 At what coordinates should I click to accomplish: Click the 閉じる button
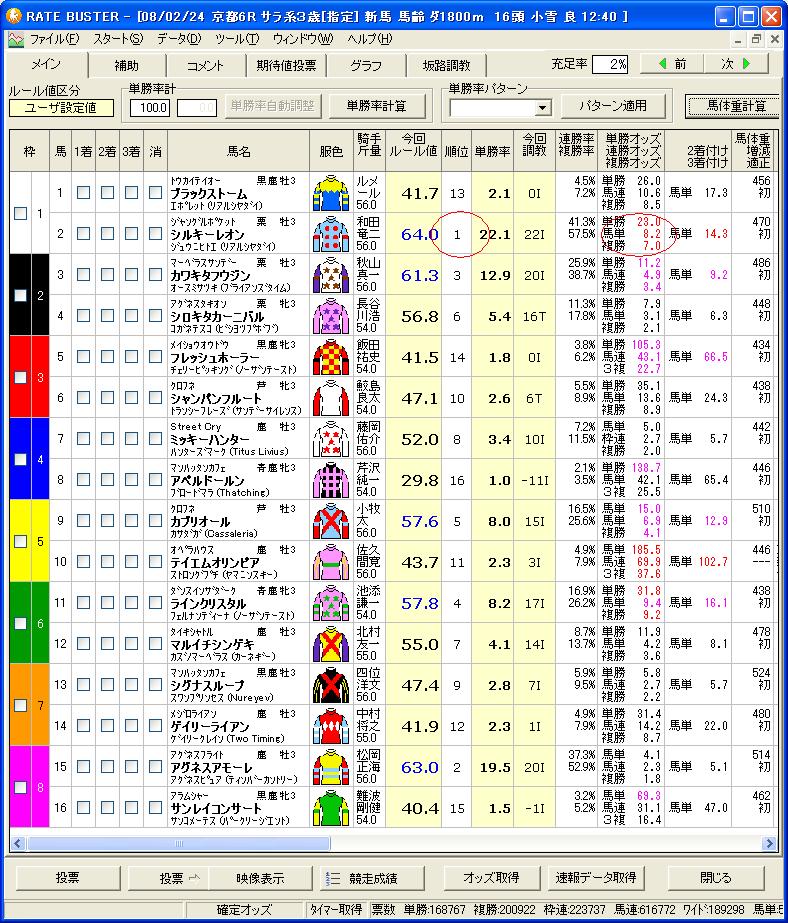click(x=716, y=878)
